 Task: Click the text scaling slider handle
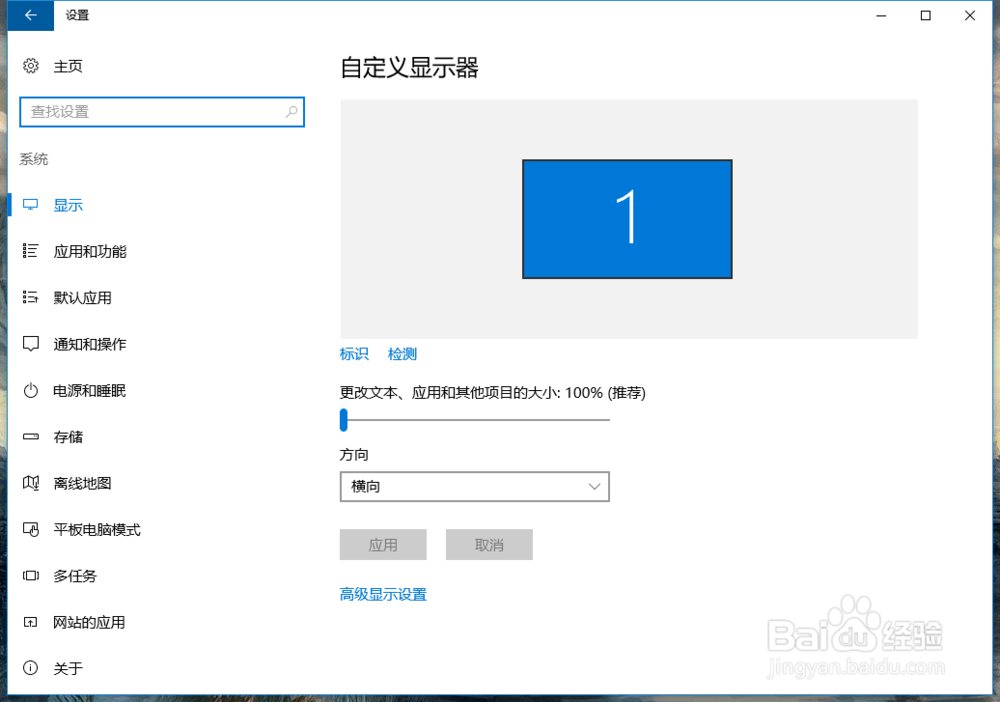pos(344,420)
